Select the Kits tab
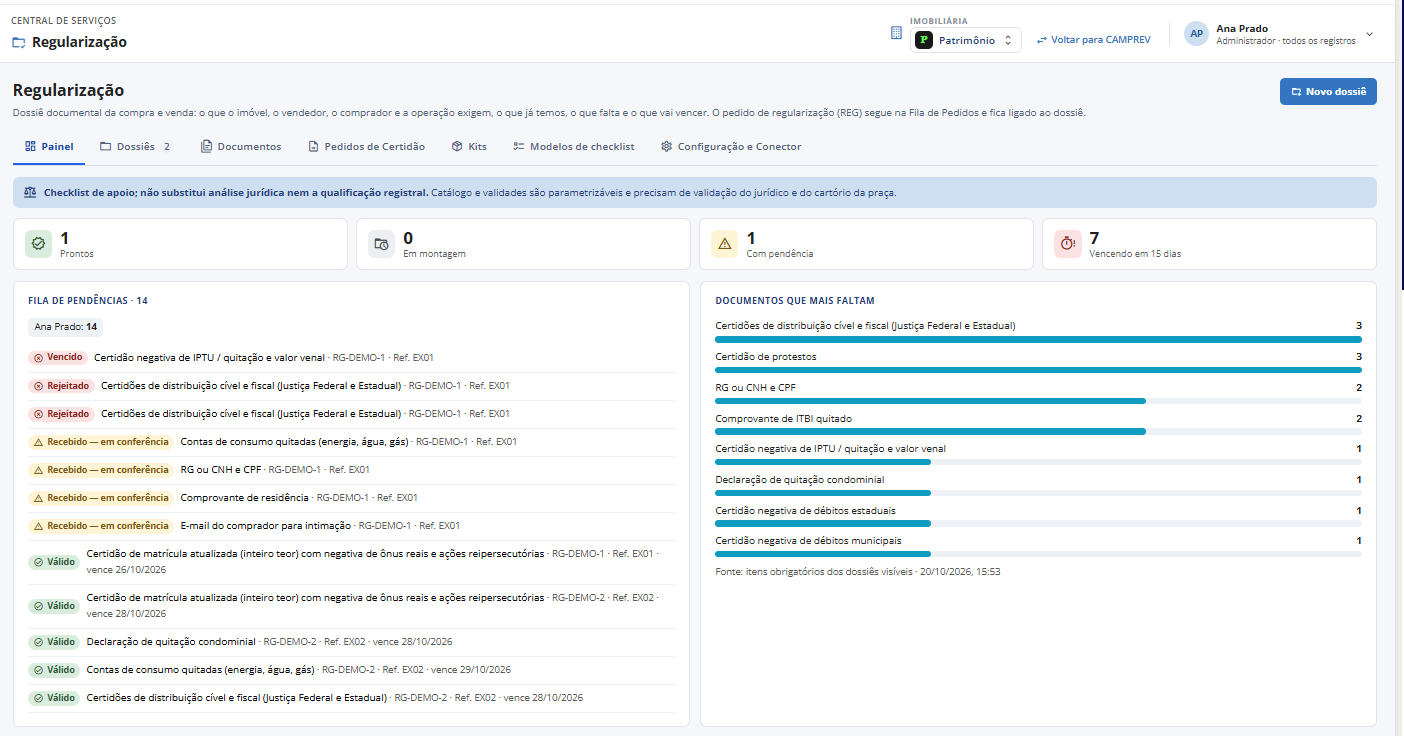This screenshot has height=736, width=1404. click(x=469, y=147)
